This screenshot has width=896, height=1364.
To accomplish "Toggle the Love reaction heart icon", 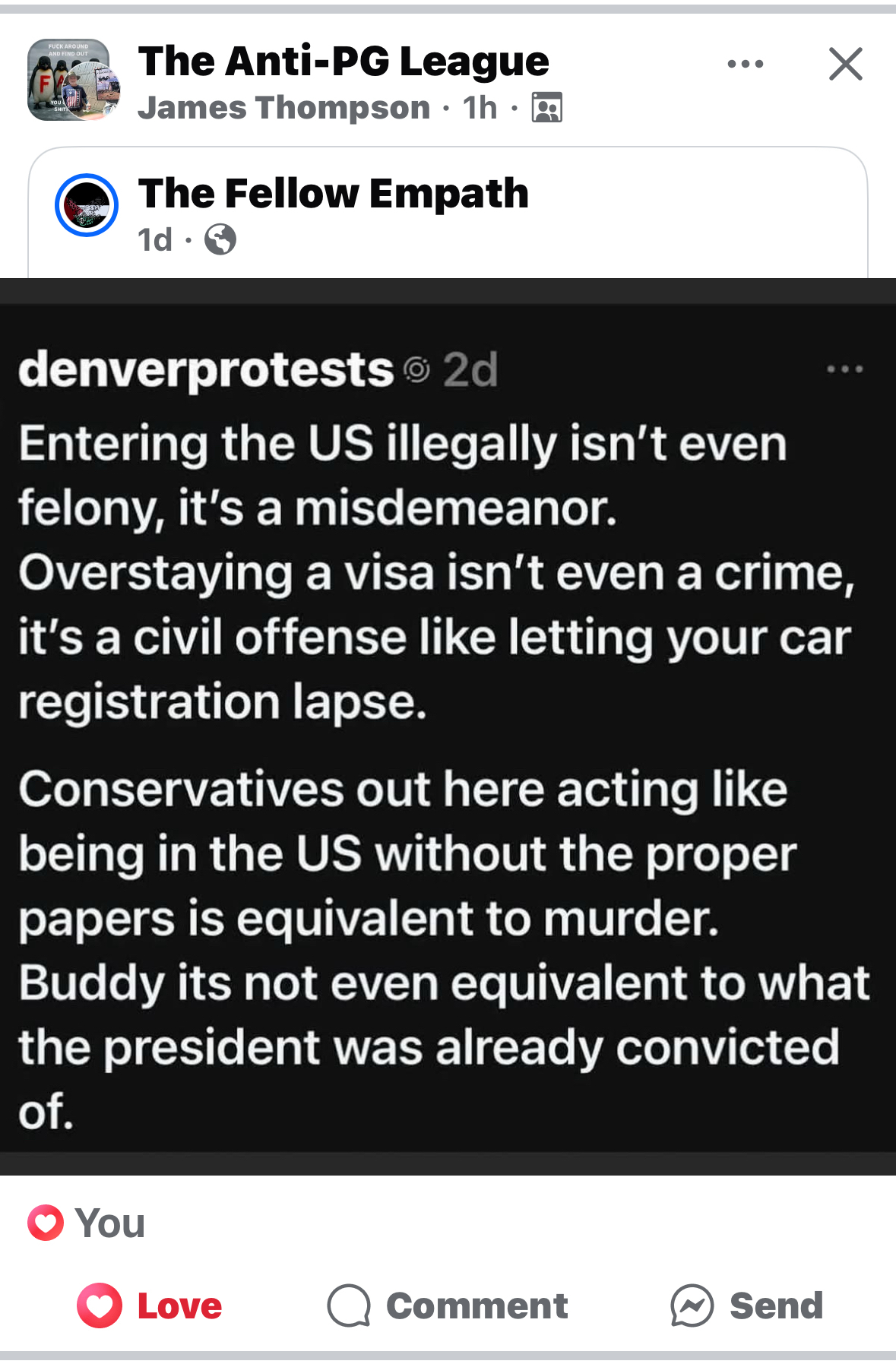I will coord(100,1305).
